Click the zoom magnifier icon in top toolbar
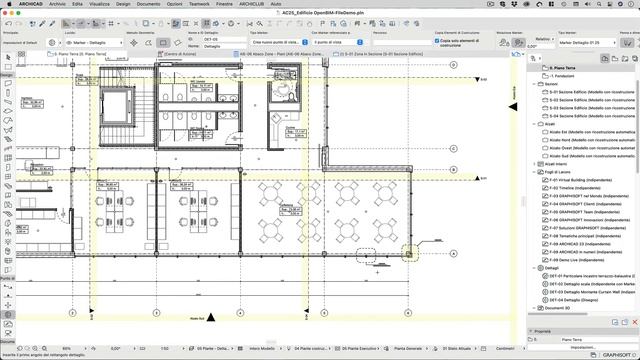The width and height of the screenshot is (640, 360). click(260, 24)
